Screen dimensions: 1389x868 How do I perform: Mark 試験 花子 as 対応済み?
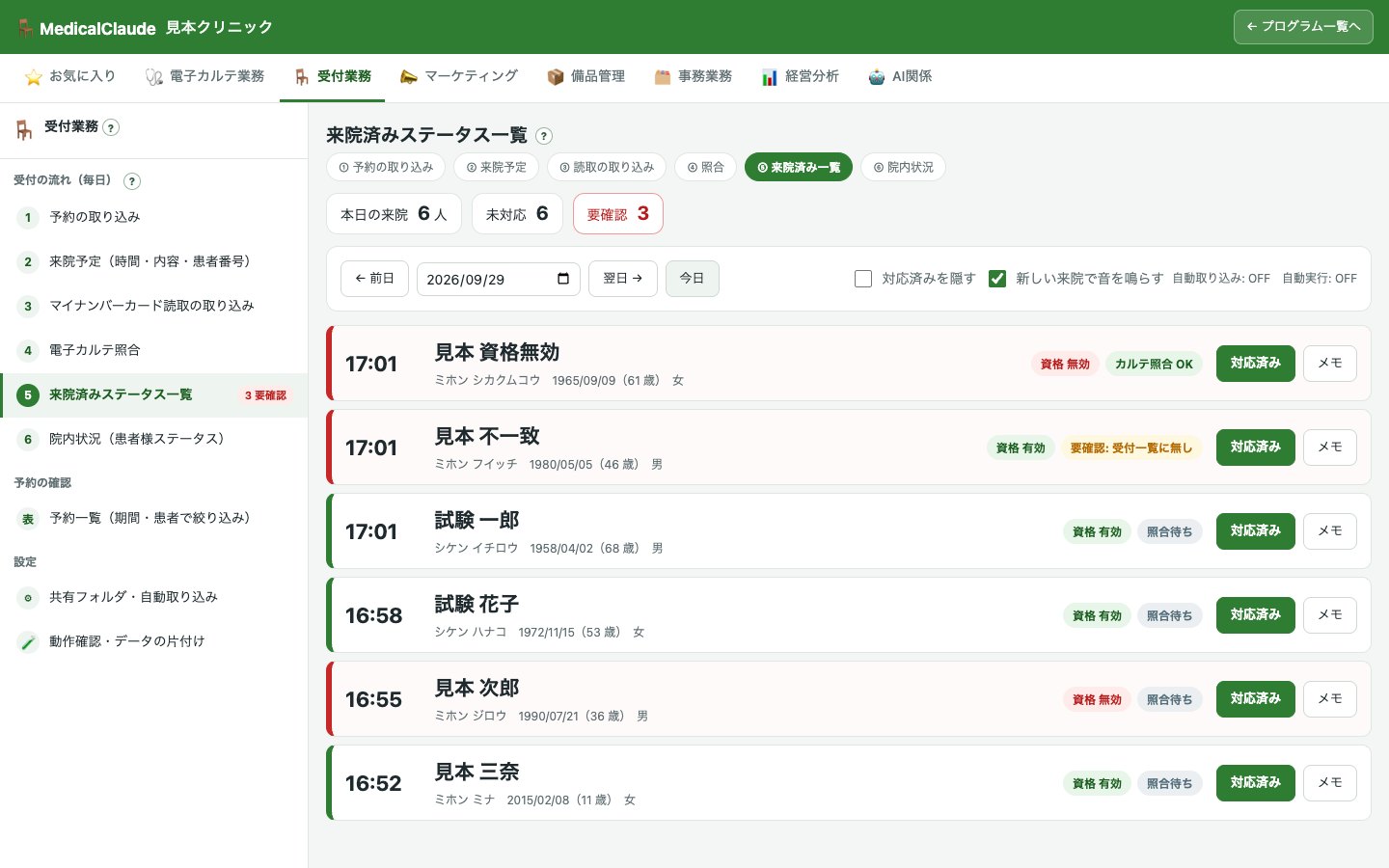pos(1256,615)
